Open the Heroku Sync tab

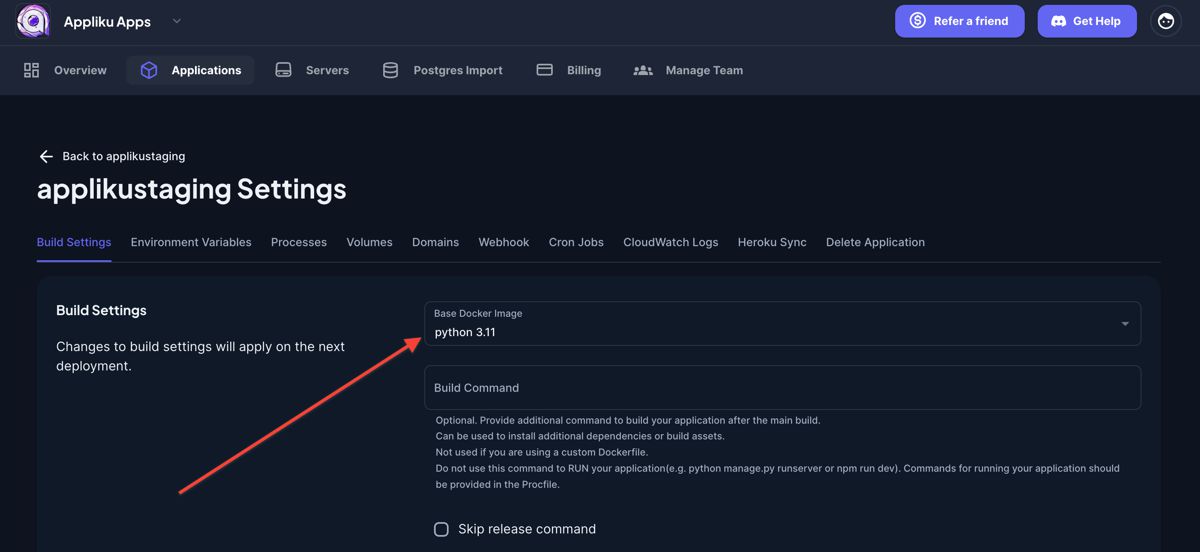[x=772, y=242]
